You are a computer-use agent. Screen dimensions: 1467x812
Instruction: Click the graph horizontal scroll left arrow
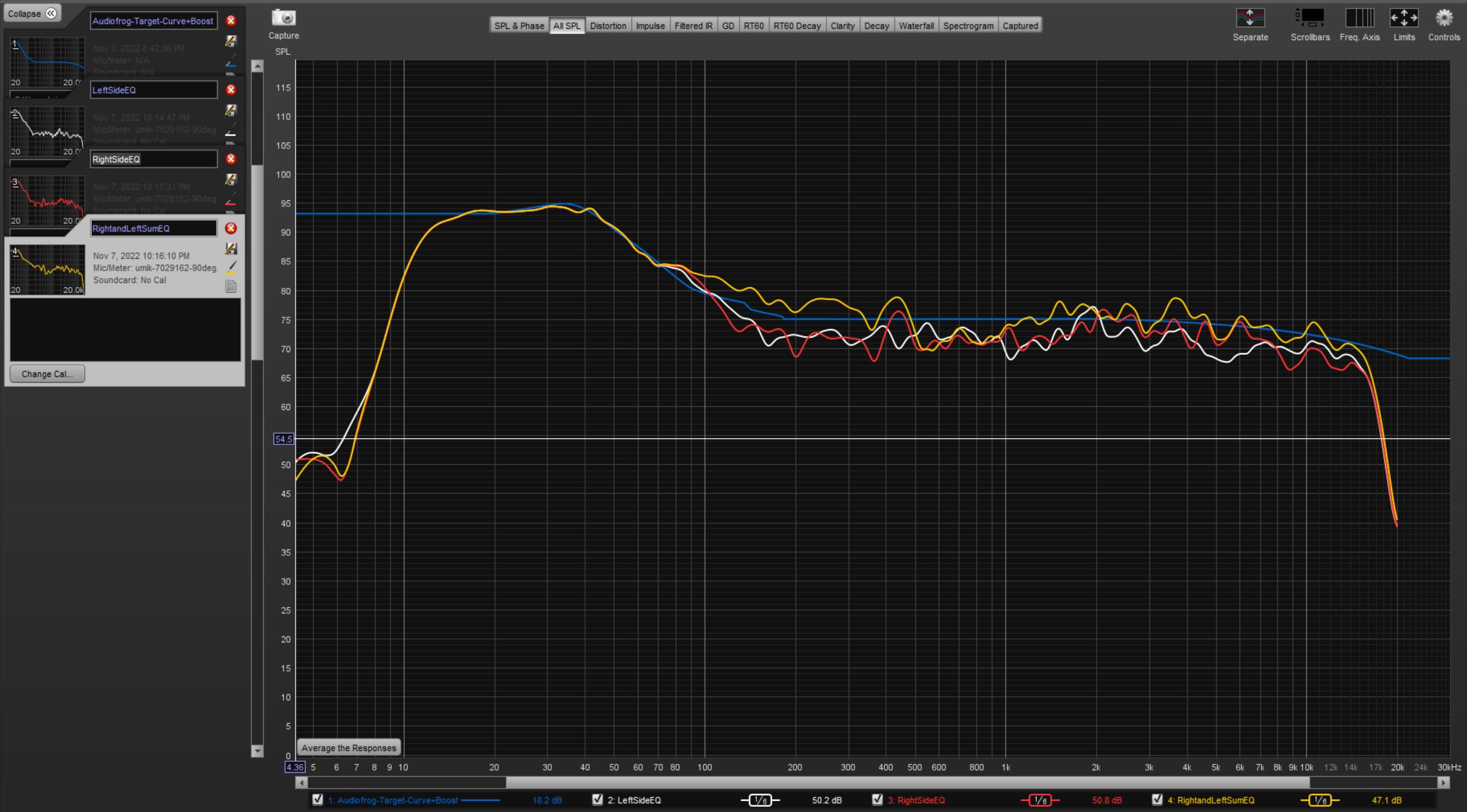coord(302,783)
